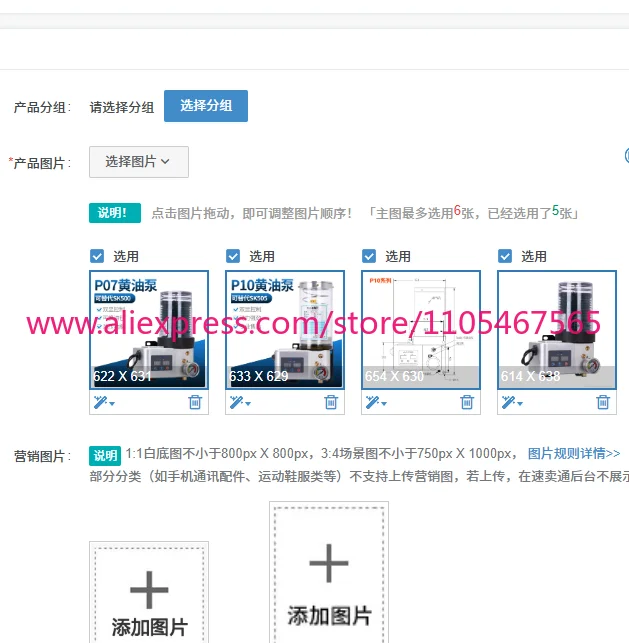Uncheck 选用 checkbox above P10黄油泵 image

[233, 256]
